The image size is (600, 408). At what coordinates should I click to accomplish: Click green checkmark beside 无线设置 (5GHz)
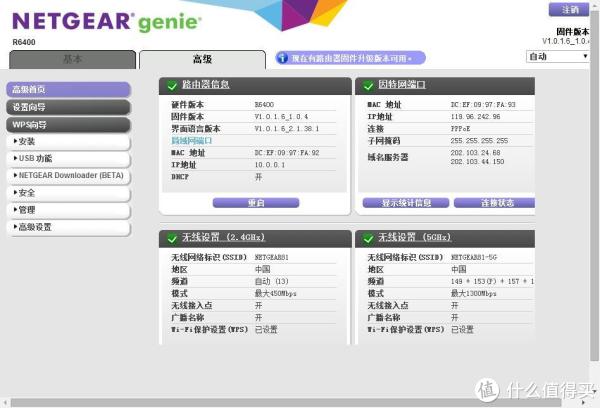[x=368, y=238]
